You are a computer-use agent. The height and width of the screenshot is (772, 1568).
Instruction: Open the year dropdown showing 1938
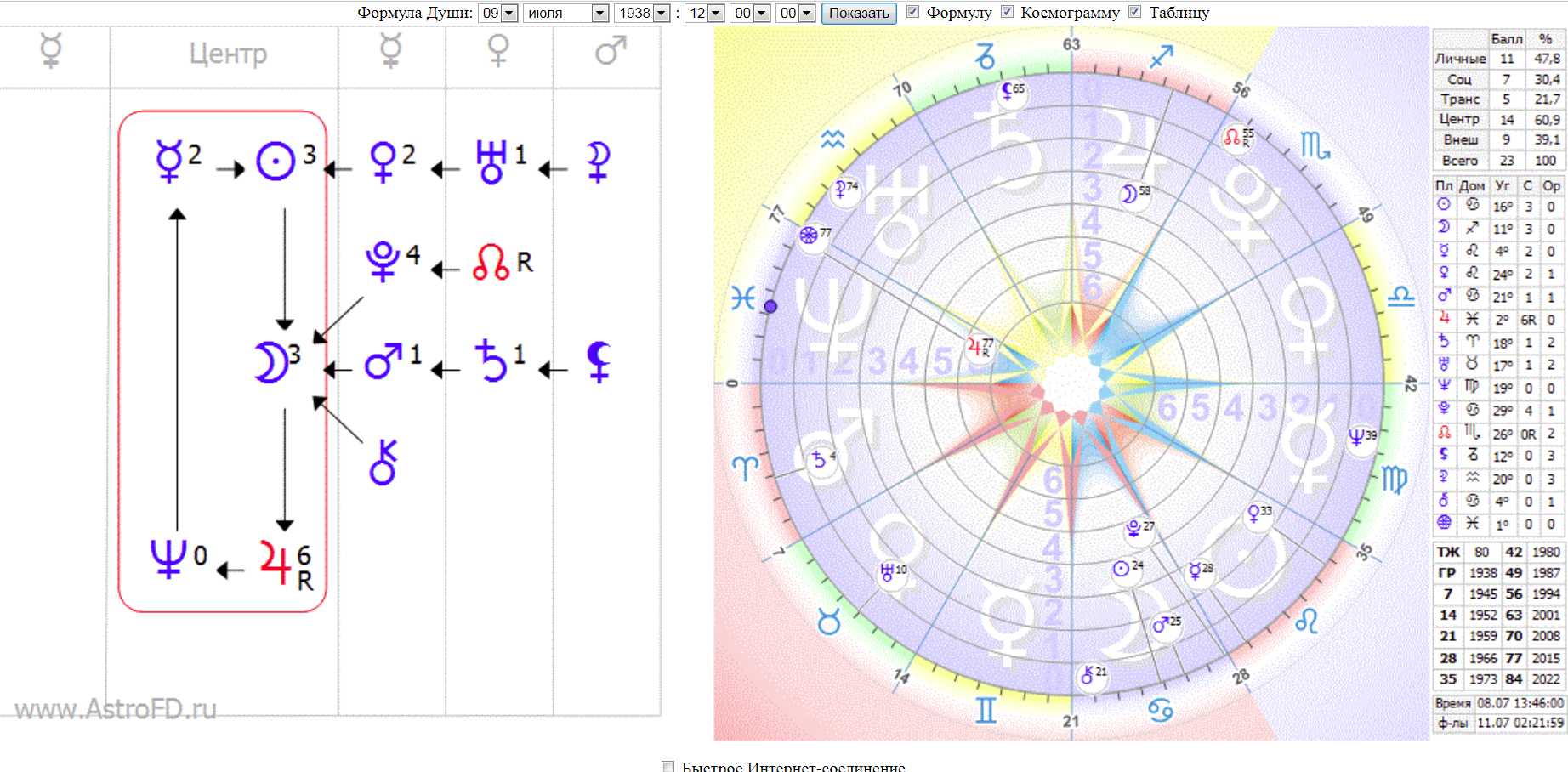642,13
